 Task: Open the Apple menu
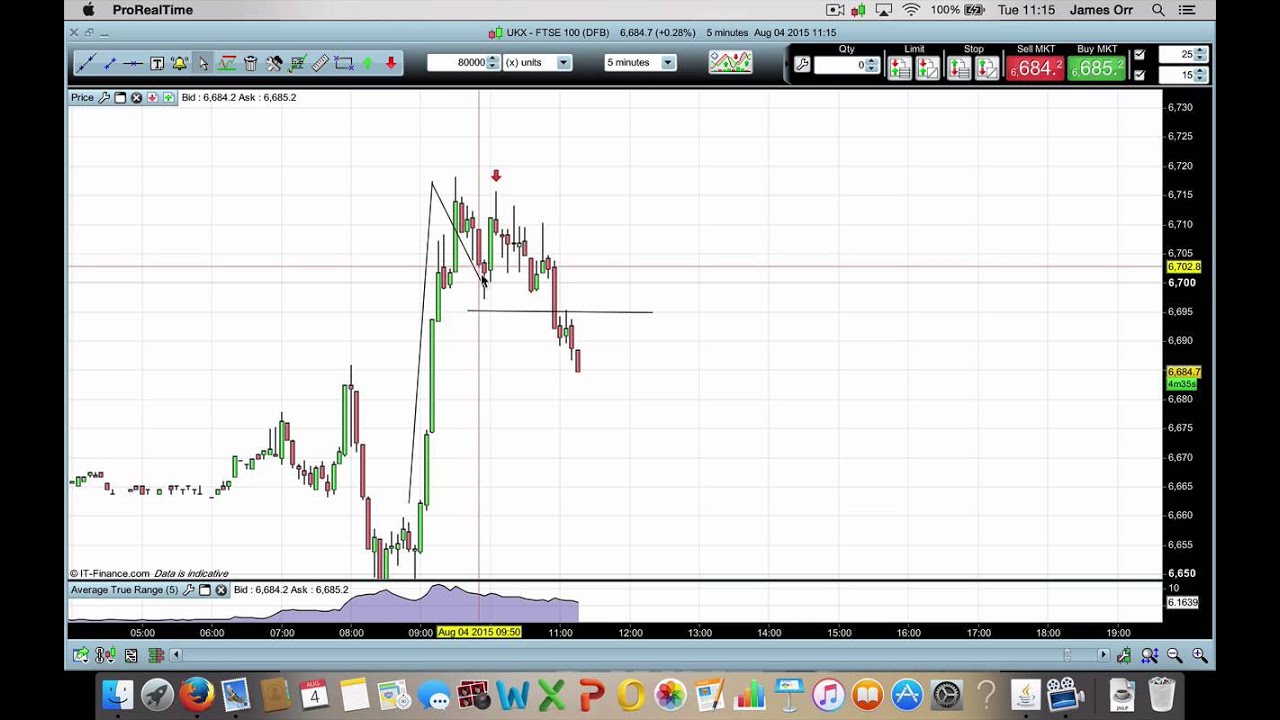point(88,10)
